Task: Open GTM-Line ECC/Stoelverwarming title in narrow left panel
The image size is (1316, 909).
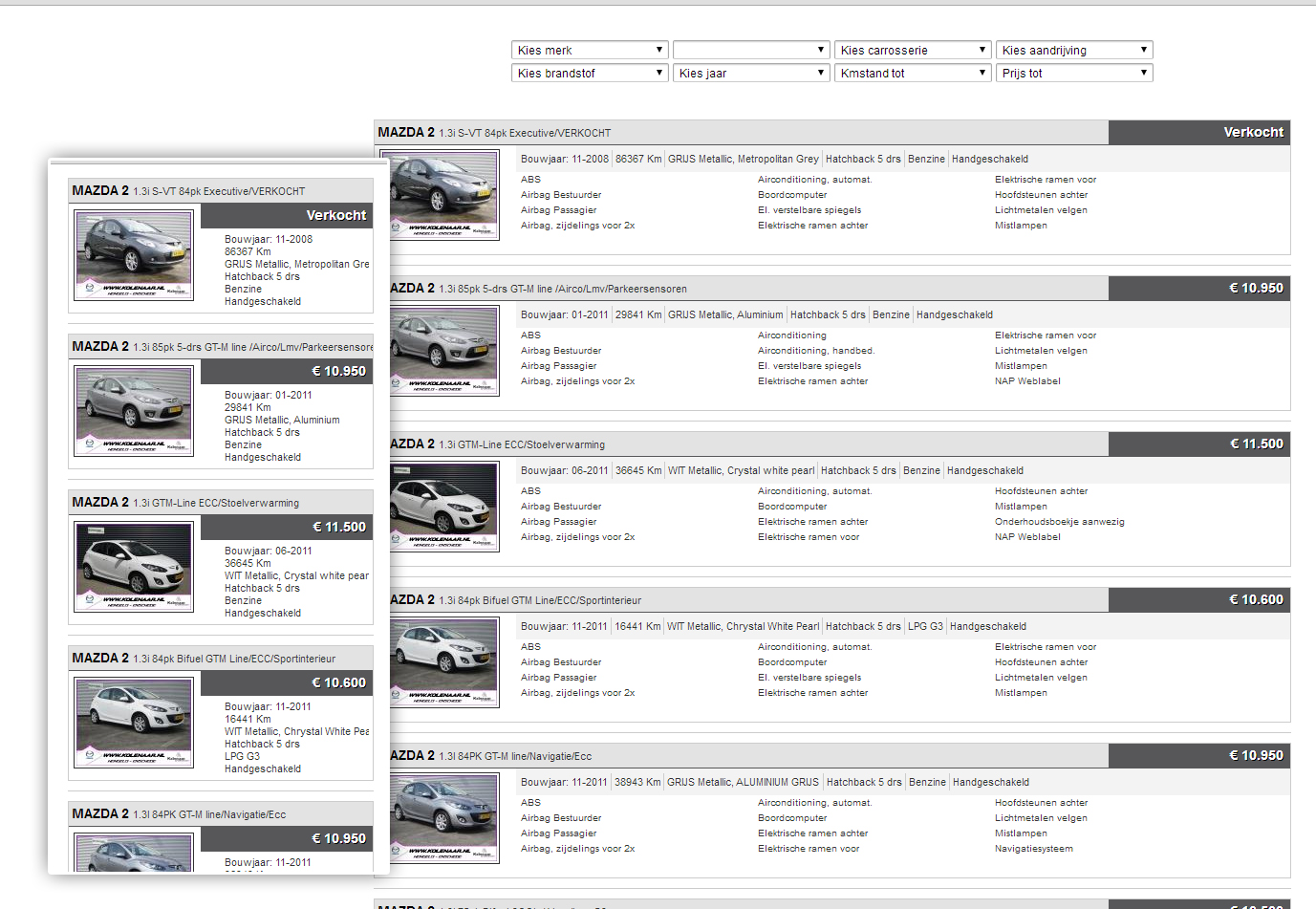Action: tap(185, 503)
